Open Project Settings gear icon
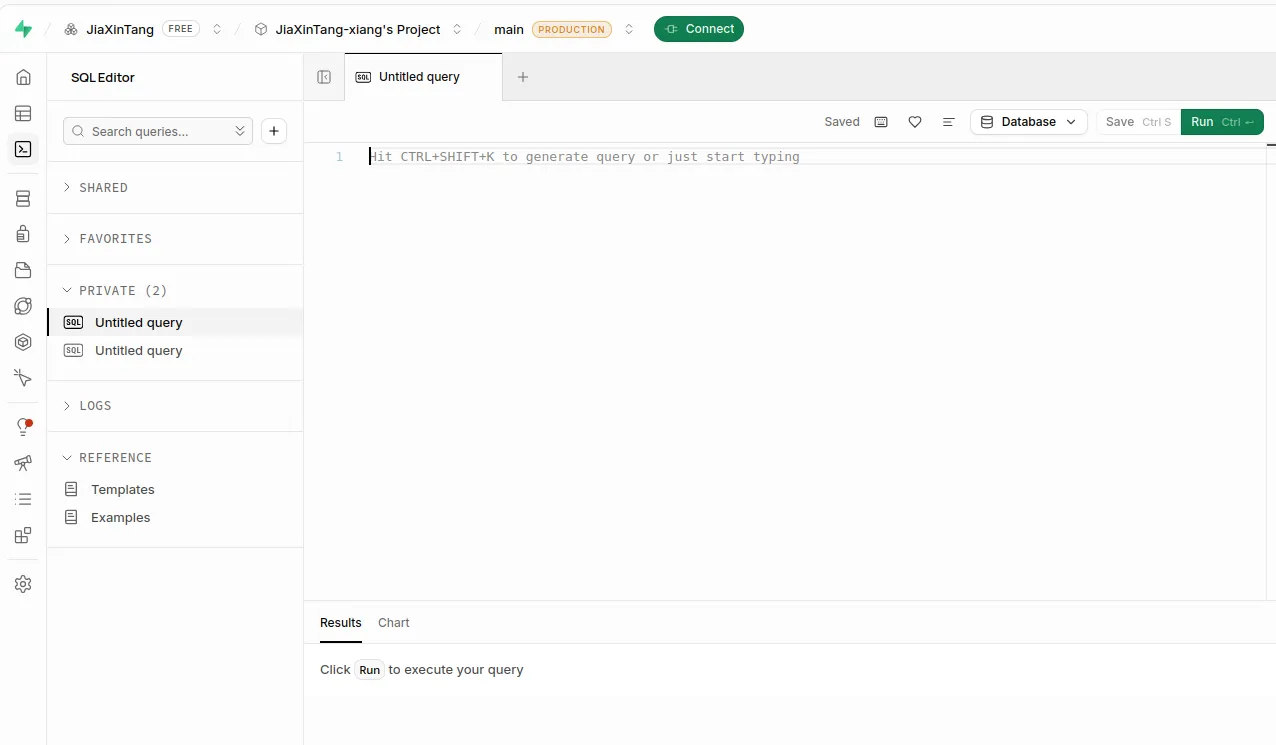The width and height of the screenshot is (1276, 745). click(23, 584)
